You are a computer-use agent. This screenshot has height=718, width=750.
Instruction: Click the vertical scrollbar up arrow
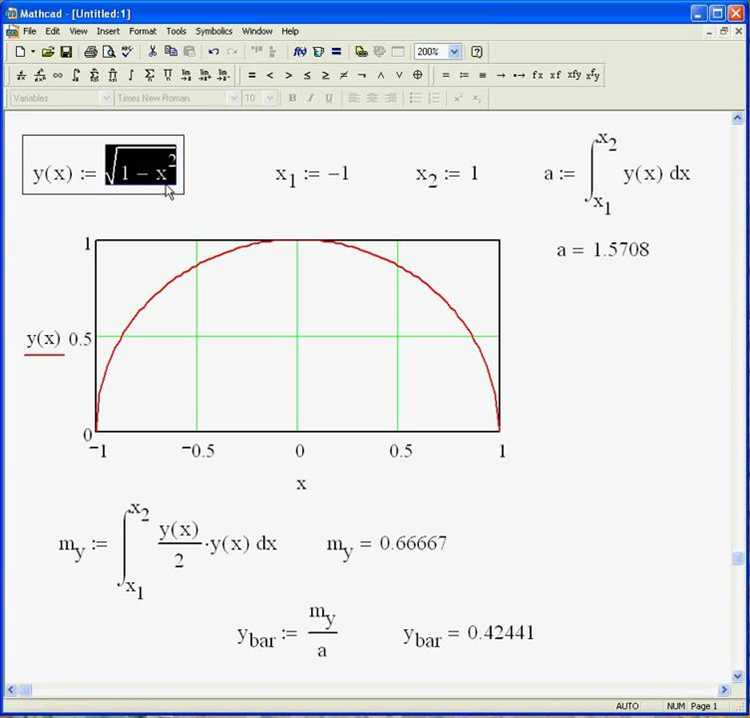[737, 118]
